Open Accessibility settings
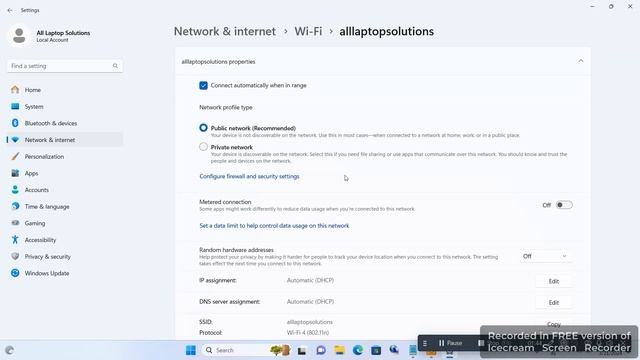 [64, 240]
